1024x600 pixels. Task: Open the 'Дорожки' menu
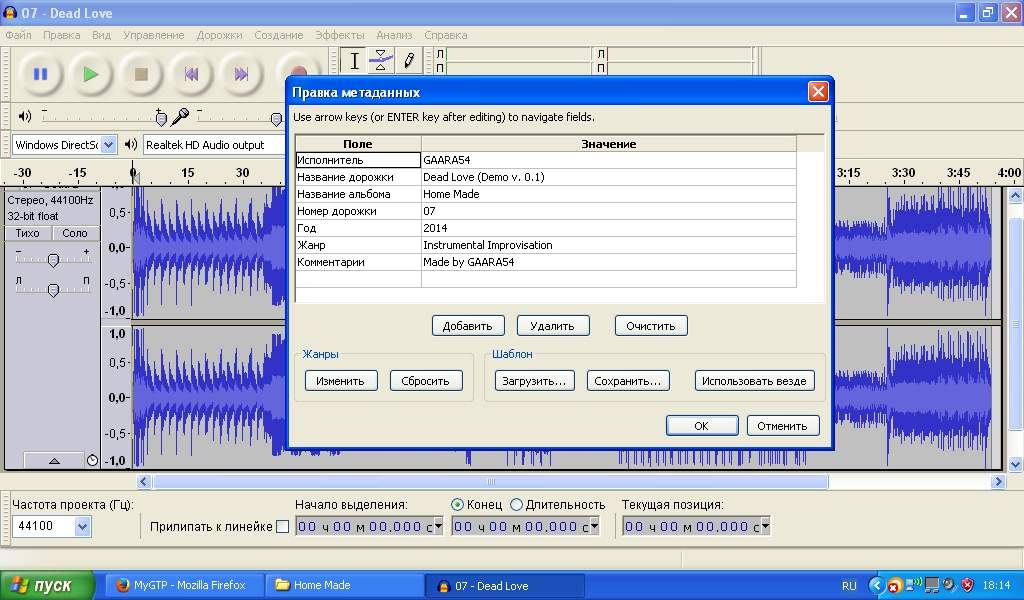(x=219, y=35)
